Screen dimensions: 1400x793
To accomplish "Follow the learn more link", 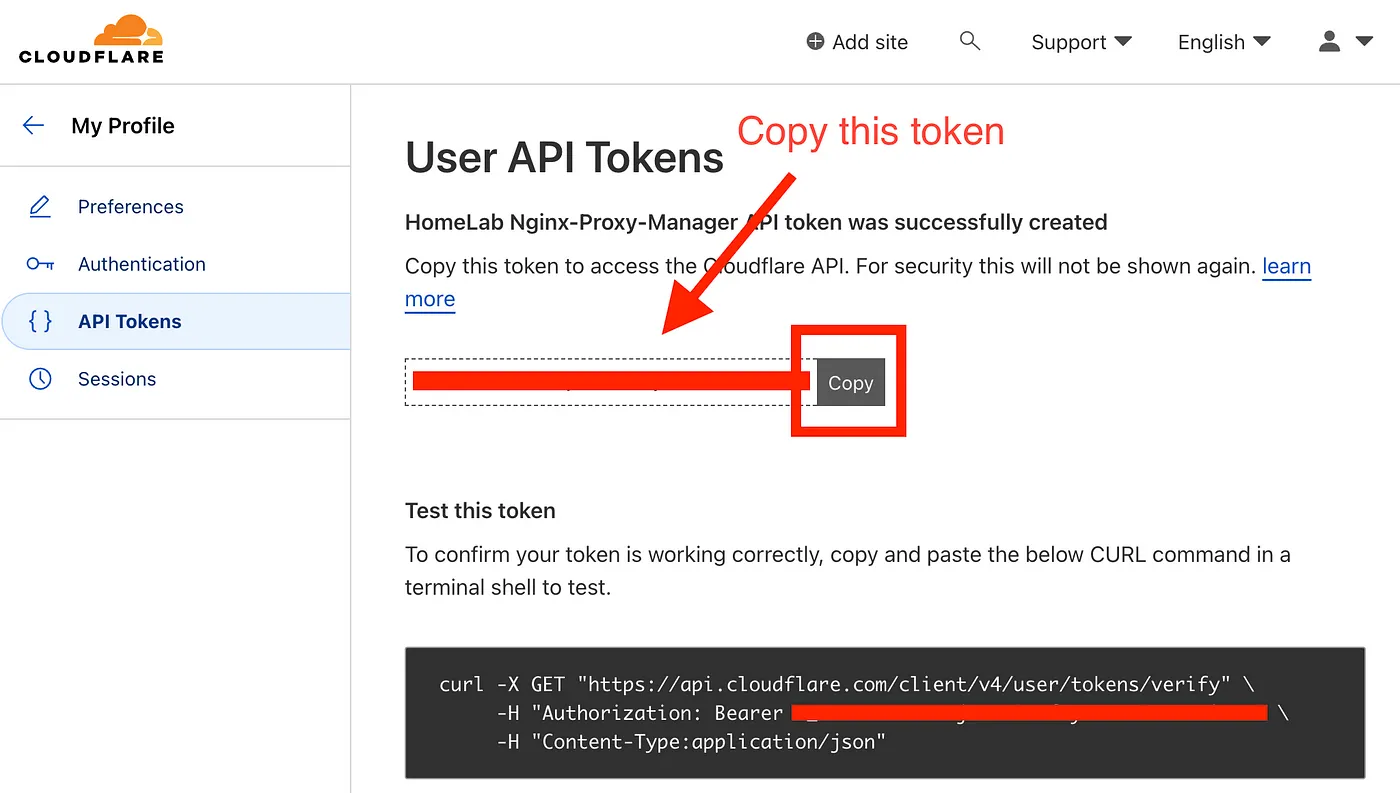I will pos(1287,266).
